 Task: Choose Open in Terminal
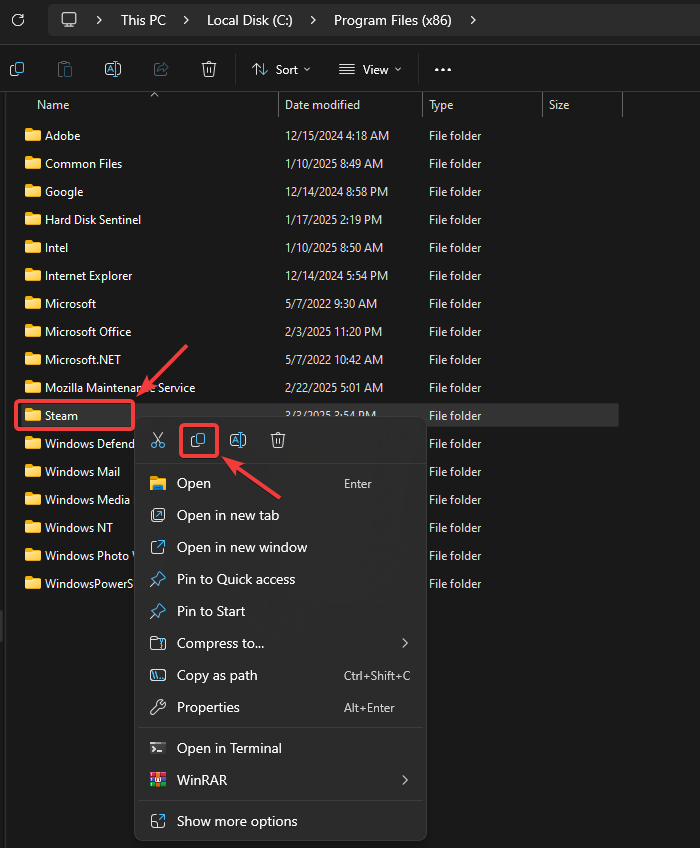pyautogui.click(x=229, y=748)
